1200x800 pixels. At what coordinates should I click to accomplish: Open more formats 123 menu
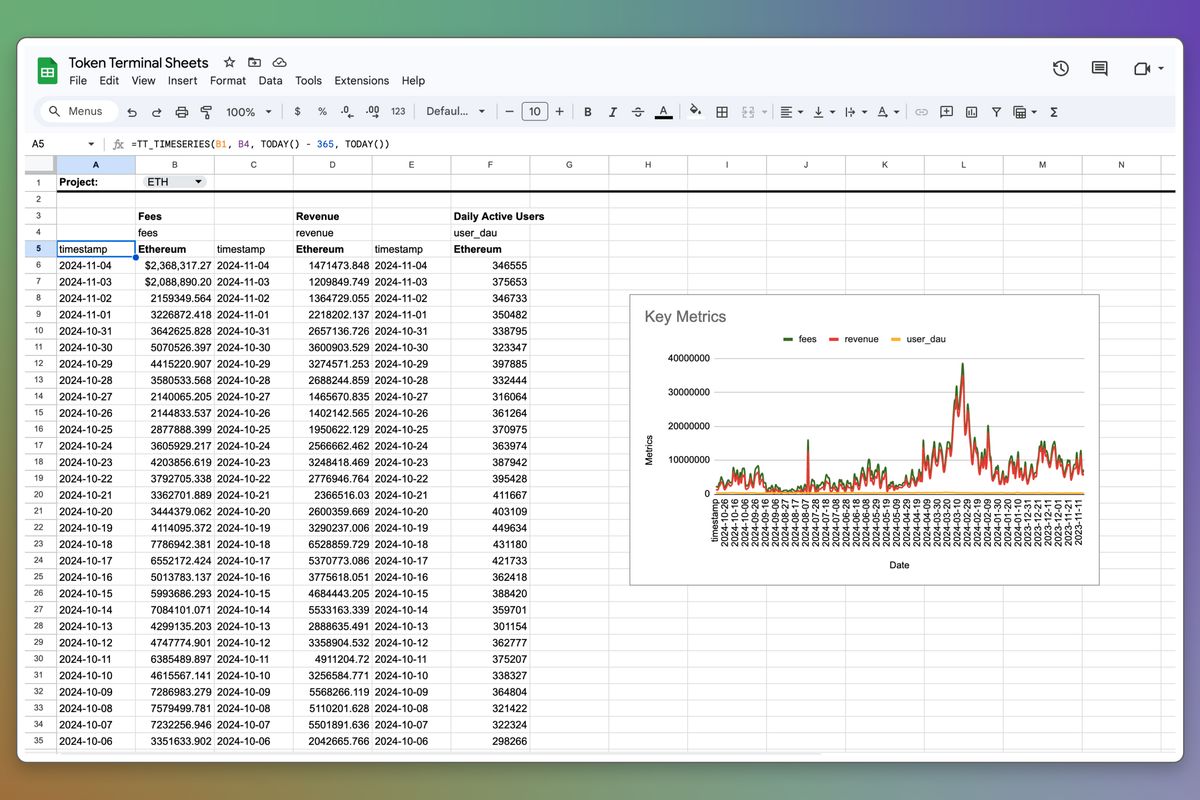[x=398, y=112]
